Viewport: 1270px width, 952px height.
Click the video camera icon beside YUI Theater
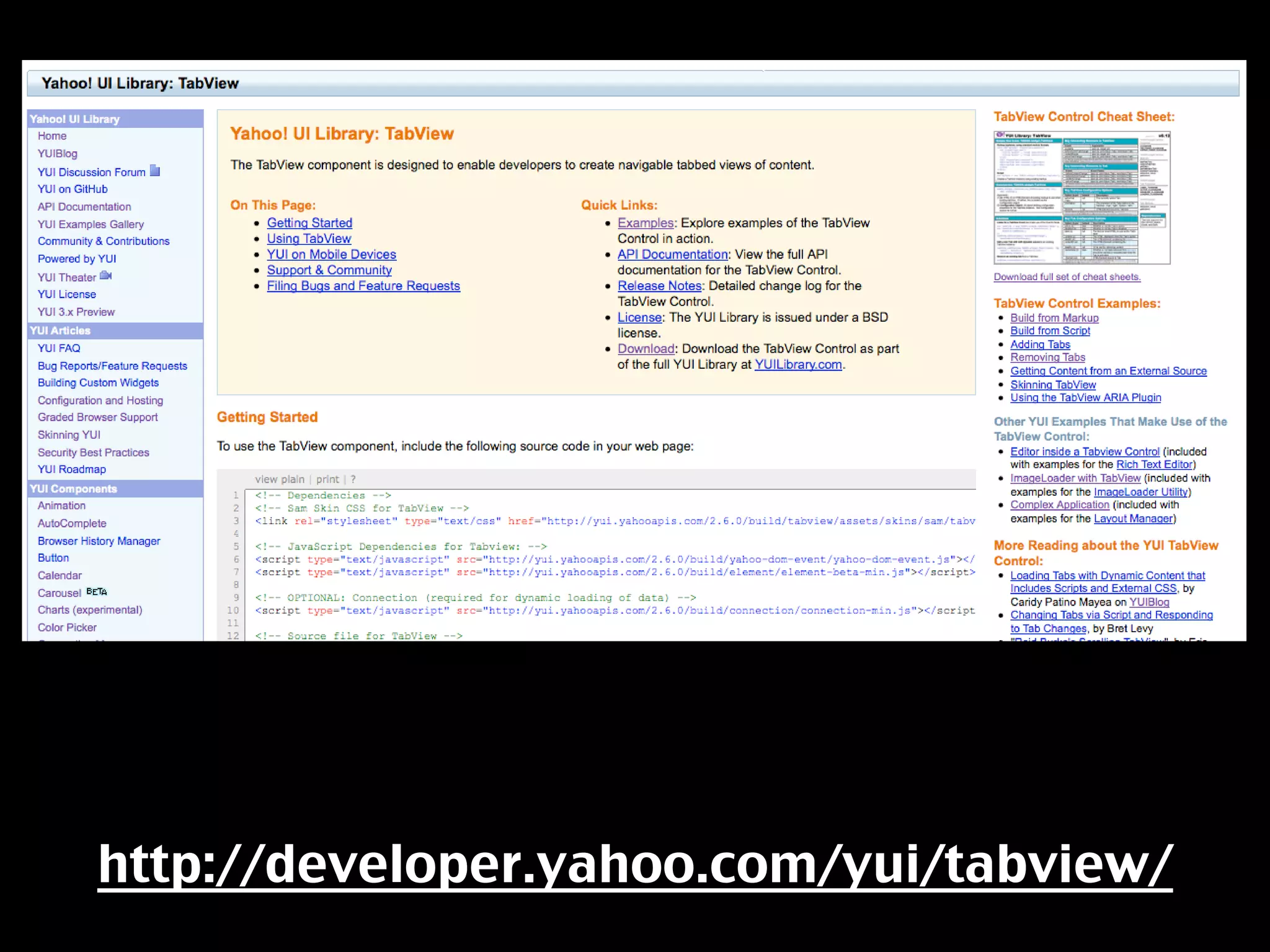coord(106,276)
